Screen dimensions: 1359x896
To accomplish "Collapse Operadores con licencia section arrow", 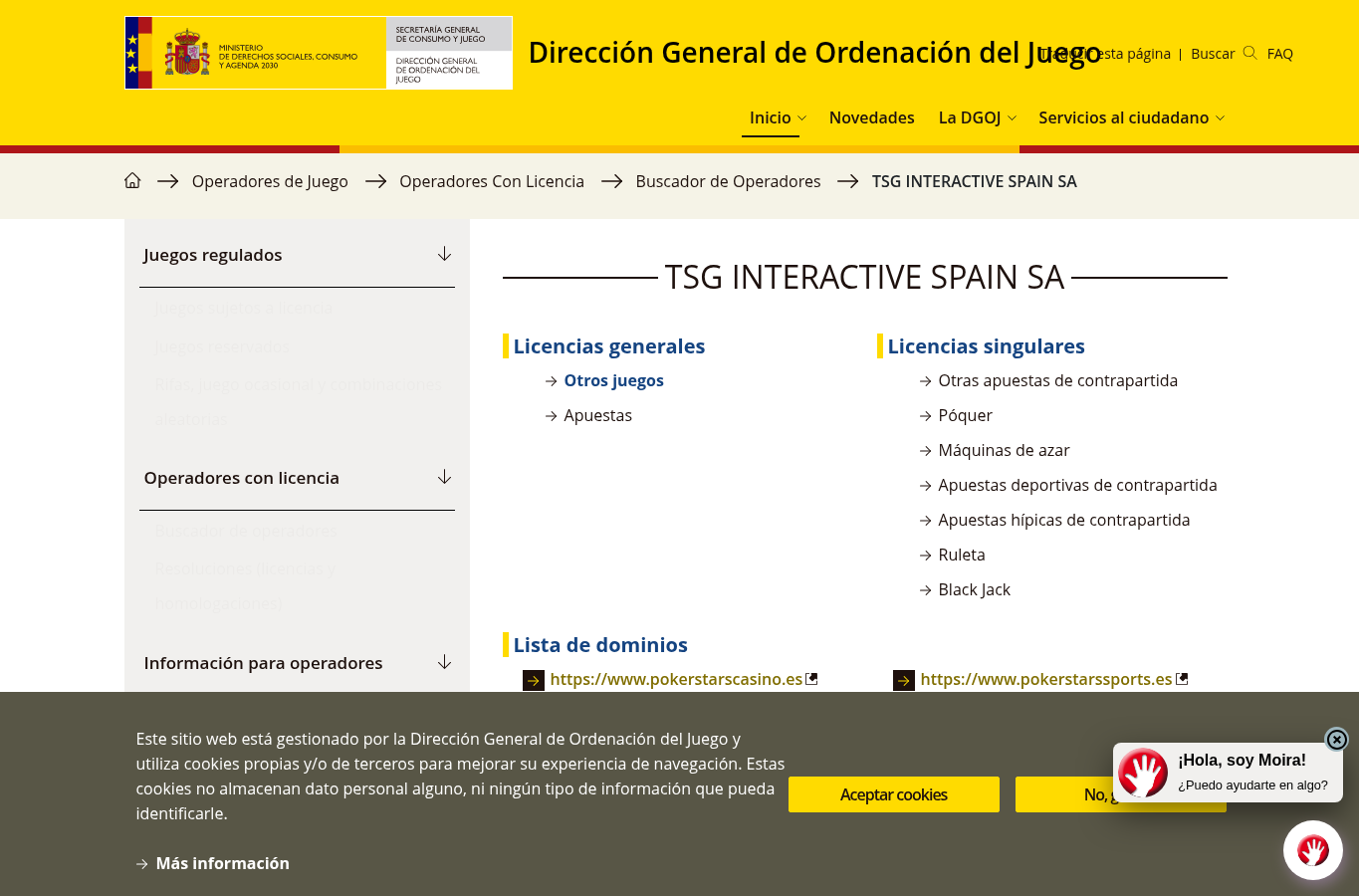I will [444, 478].
